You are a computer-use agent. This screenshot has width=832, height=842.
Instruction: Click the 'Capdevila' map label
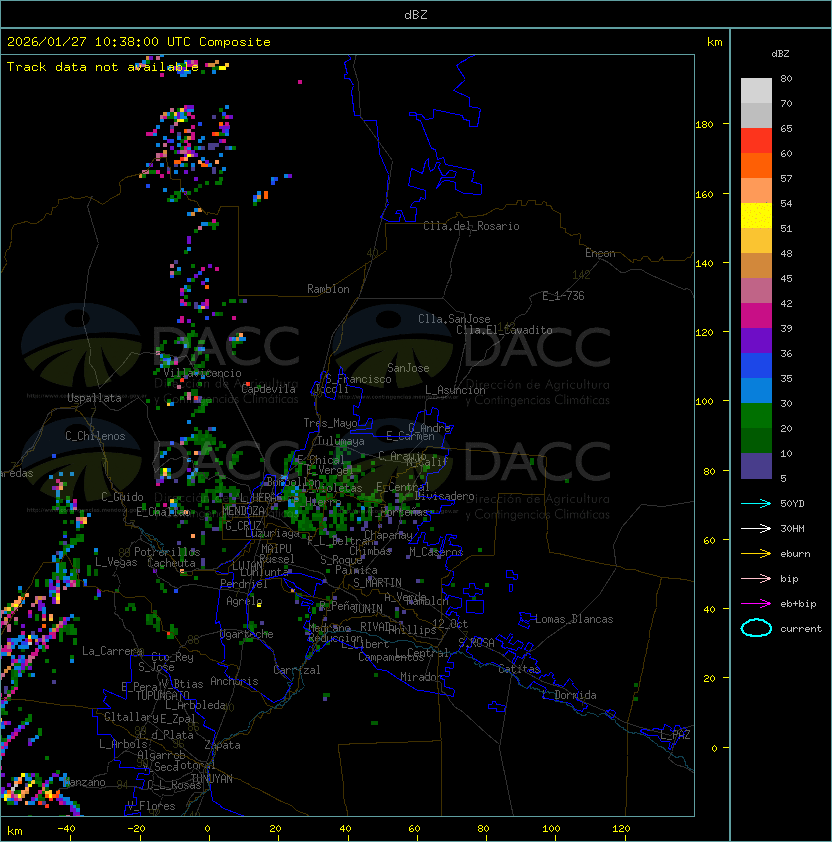(268, 389)
